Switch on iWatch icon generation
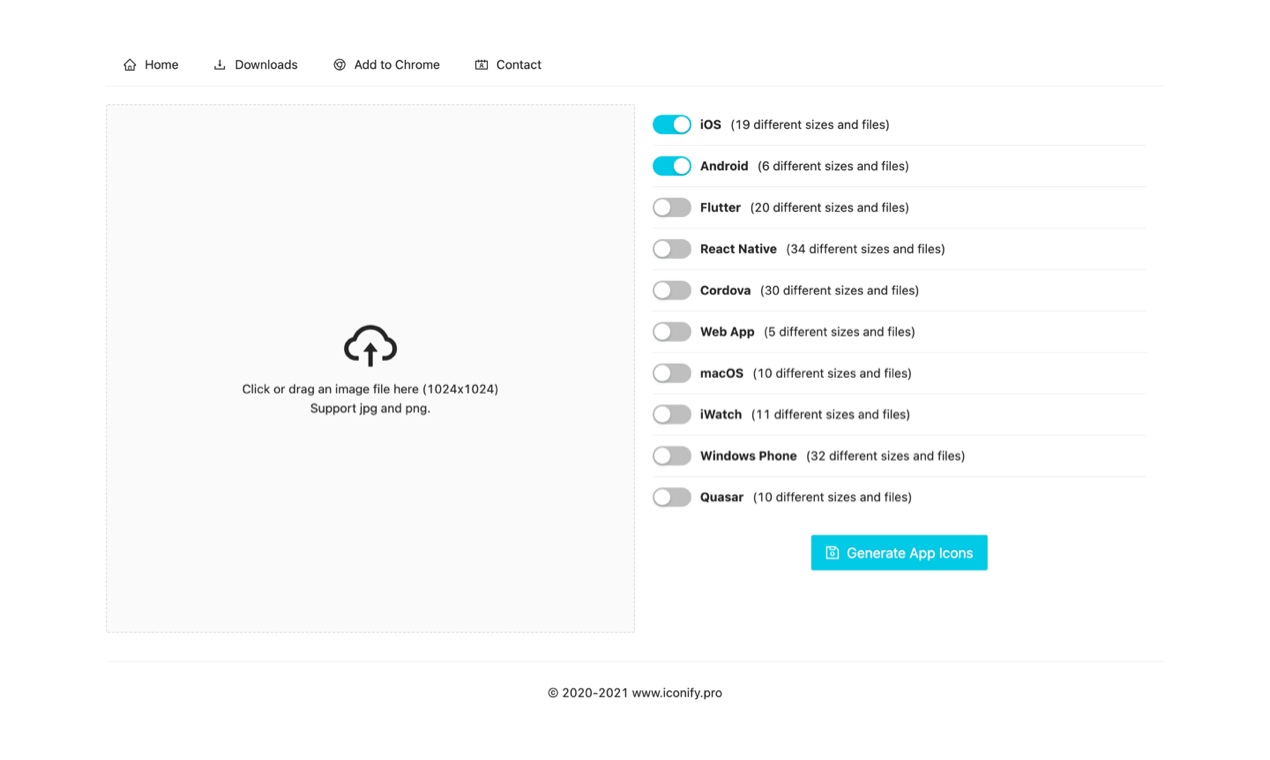1270x760 pixels. (x=671, y=414)
